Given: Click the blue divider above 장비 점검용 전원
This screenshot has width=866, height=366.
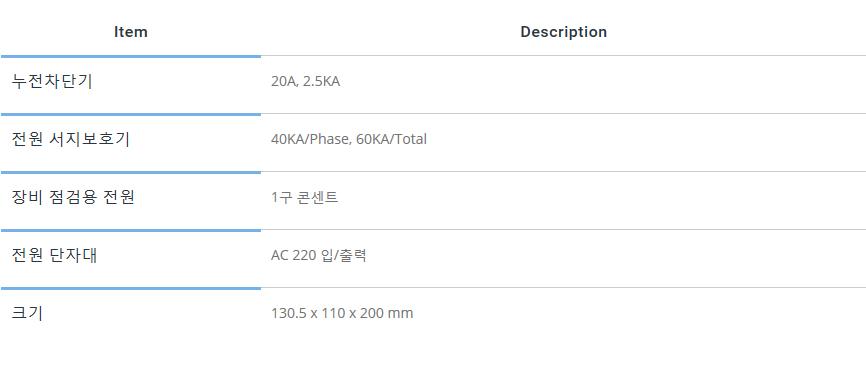Looking at the screenshot, I should pos(131,172).
